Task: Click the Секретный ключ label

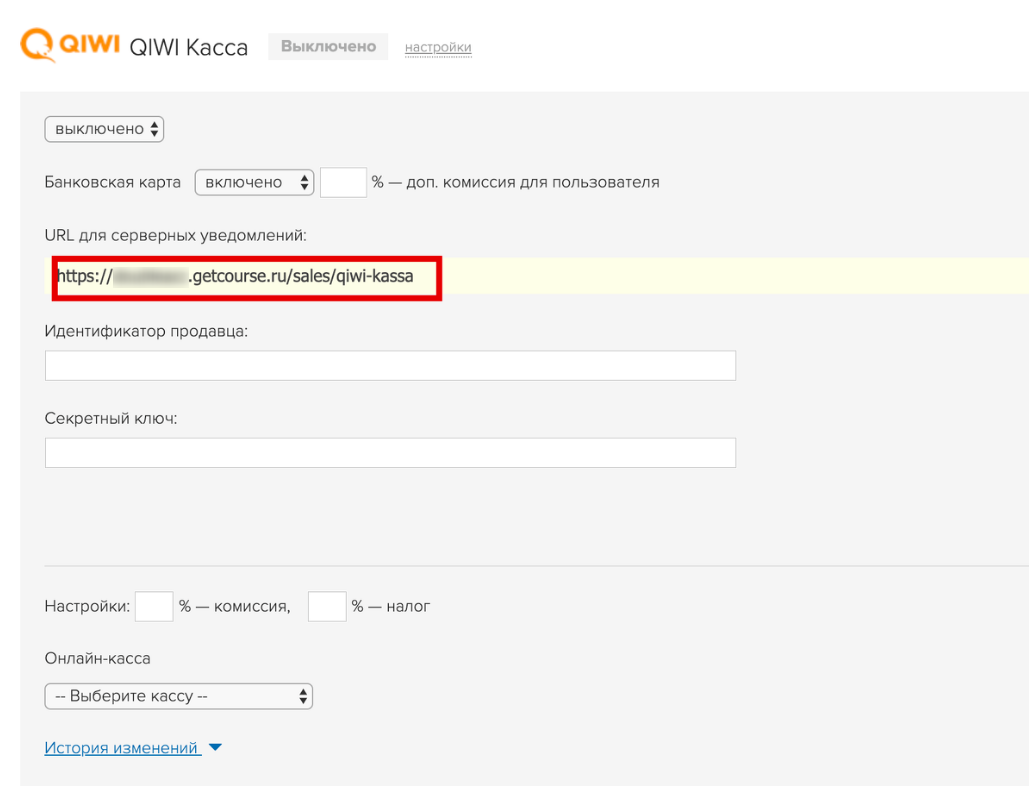Action: [x=111, y=419]
